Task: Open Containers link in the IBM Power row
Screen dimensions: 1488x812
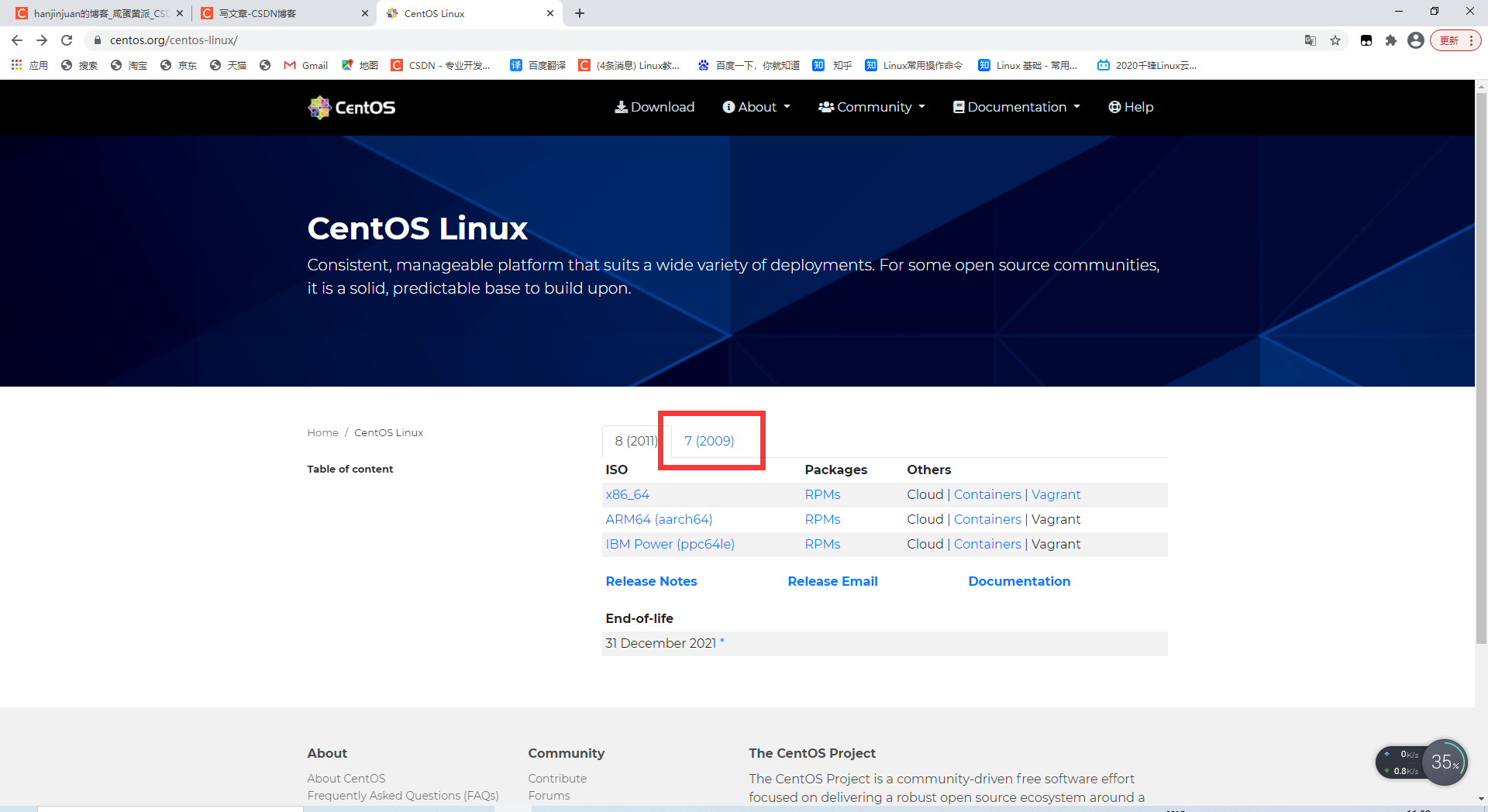Action: (x=987, y=544)
